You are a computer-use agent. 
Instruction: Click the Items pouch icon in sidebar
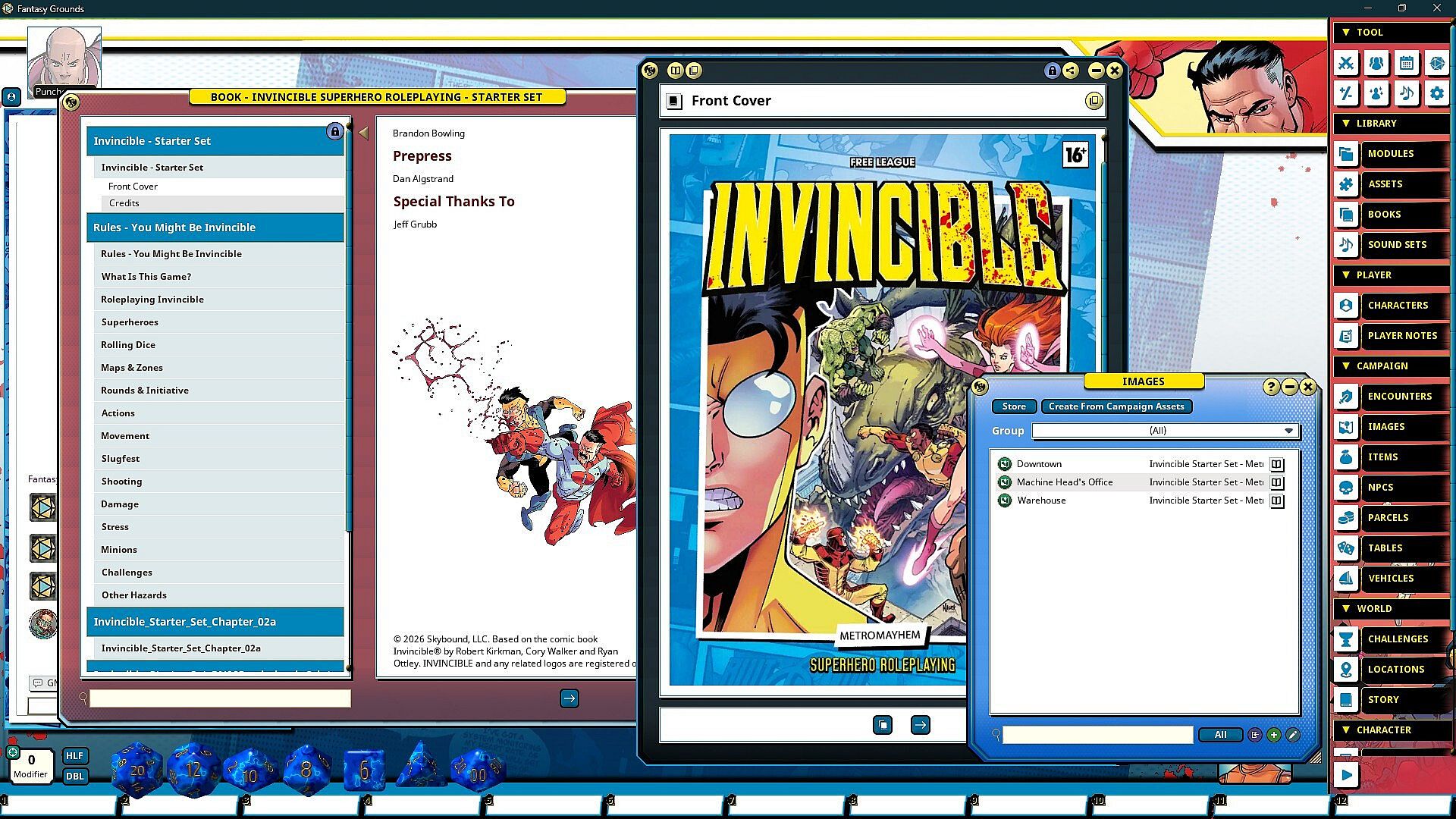[1346, 457]
